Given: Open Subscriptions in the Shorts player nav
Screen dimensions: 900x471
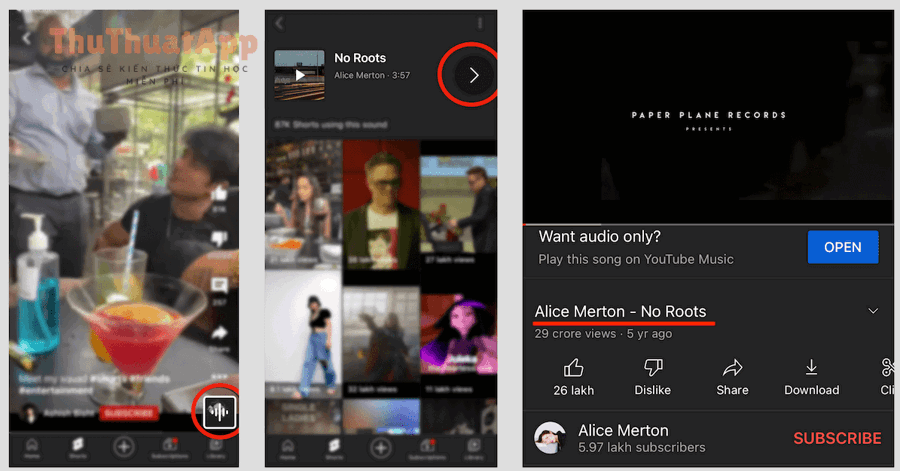Looking at the screenshot, I should [169, 448].
